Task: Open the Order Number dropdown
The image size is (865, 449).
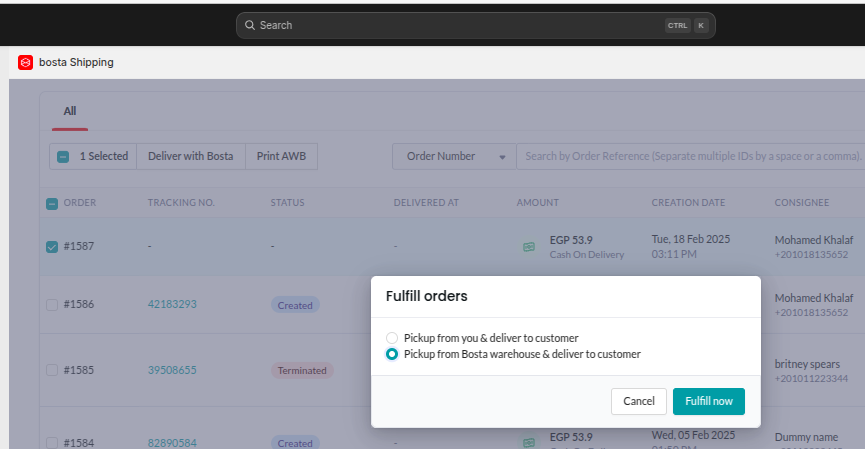Action: point(454,157)
